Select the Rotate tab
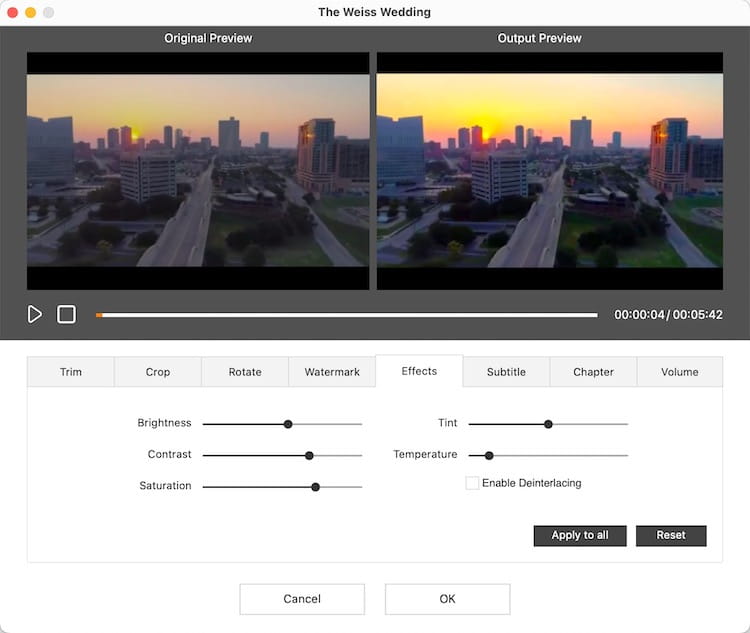Image resolution: width=750 pixels, height=633 pixels. [x=245, y=372]
